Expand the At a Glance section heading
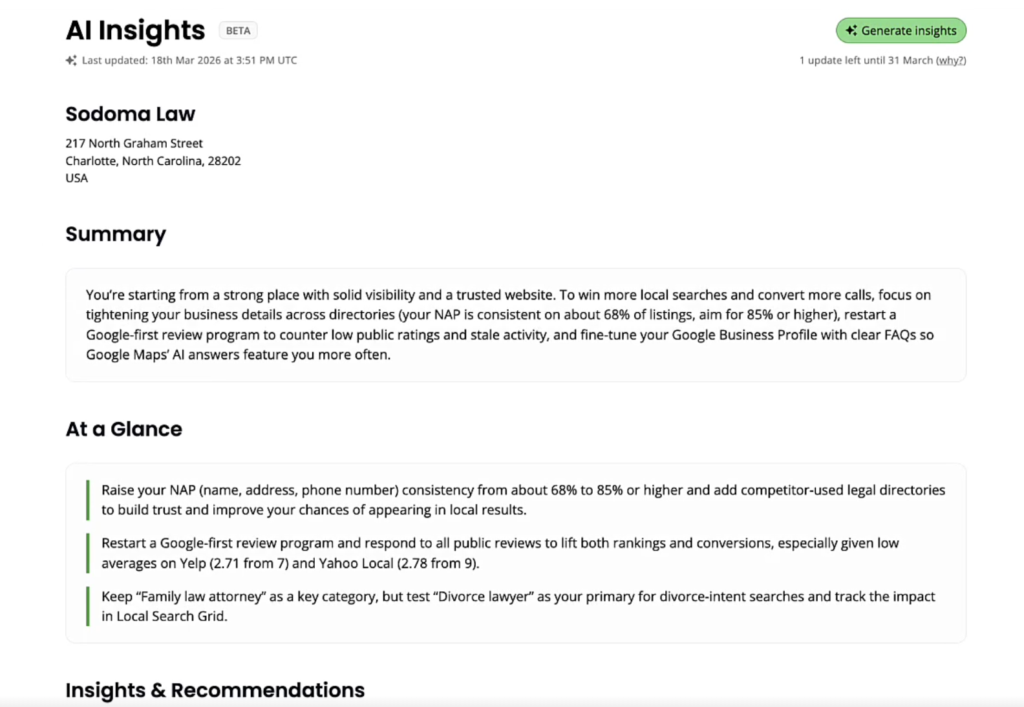Viewport: 1024px width, 707px height. 123,429
